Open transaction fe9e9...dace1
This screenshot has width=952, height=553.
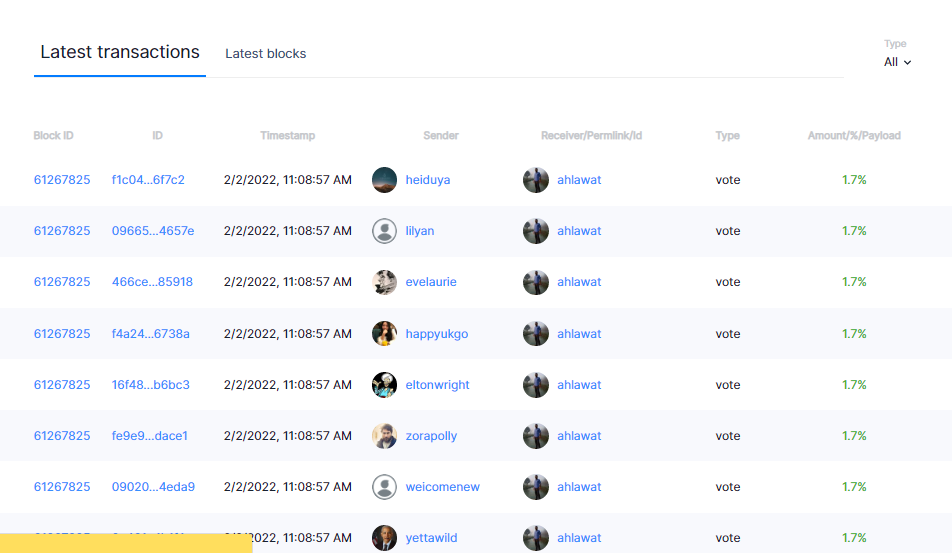click(150, 435)
